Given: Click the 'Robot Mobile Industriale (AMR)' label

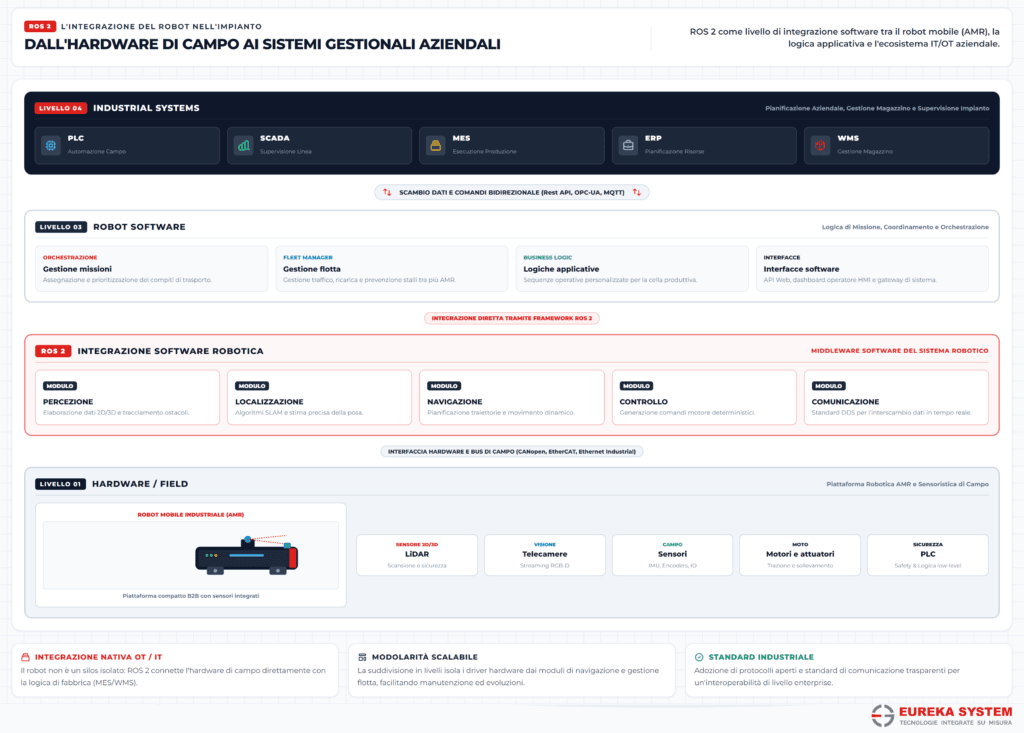Looking at the screenshot, I should 191,515.
